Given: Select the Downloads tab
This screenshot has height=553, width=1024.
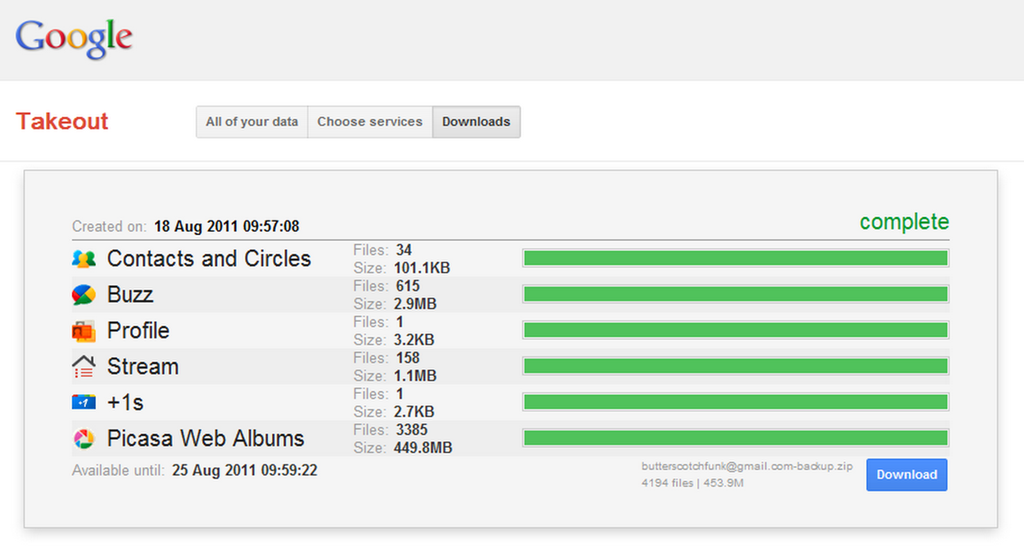Looking at the screenshot, I should (x=476, y=122).
